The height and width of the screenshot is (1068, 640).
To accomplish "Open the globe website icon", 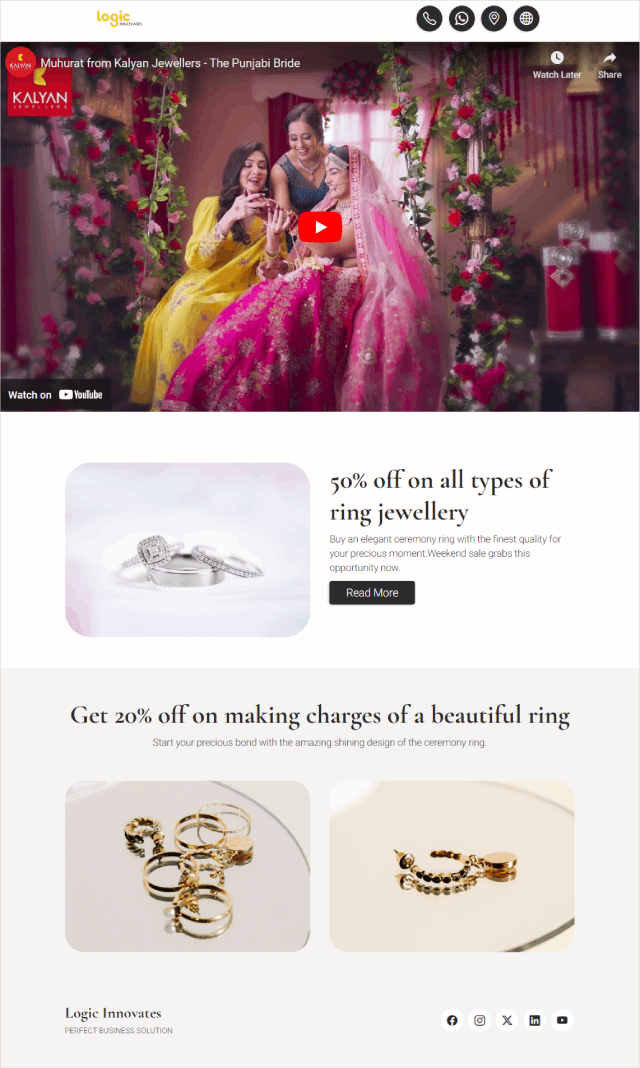I will [x=526, y=18].
